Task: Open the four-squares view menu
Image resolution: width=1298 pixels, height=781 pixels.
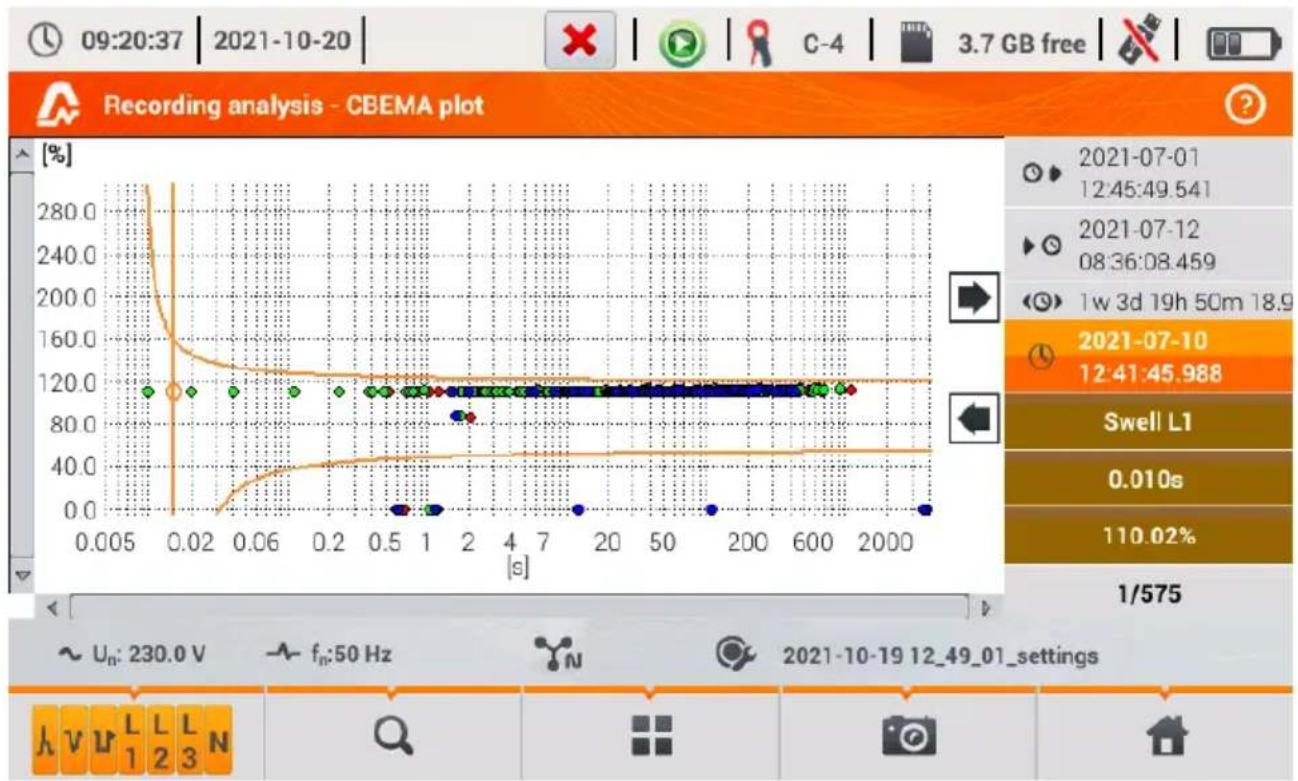Action: pos(650,737)
